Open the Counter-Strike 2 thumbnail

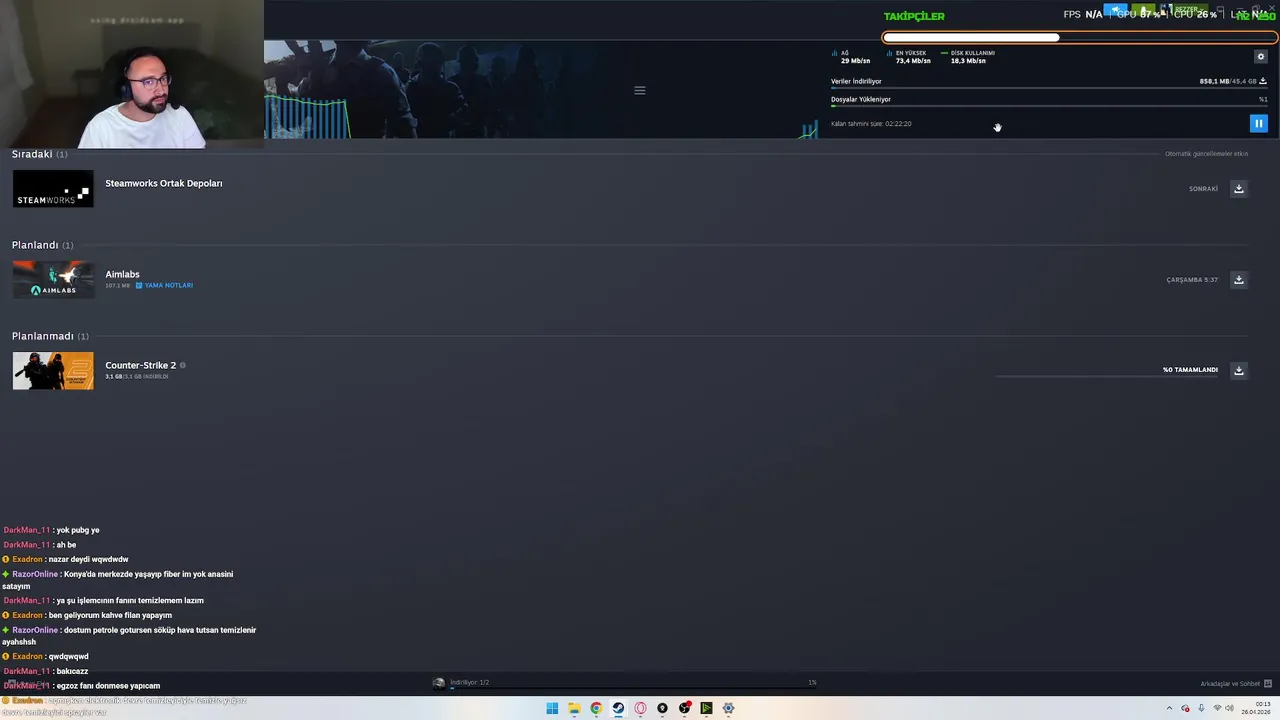click(x=53, y=371)
